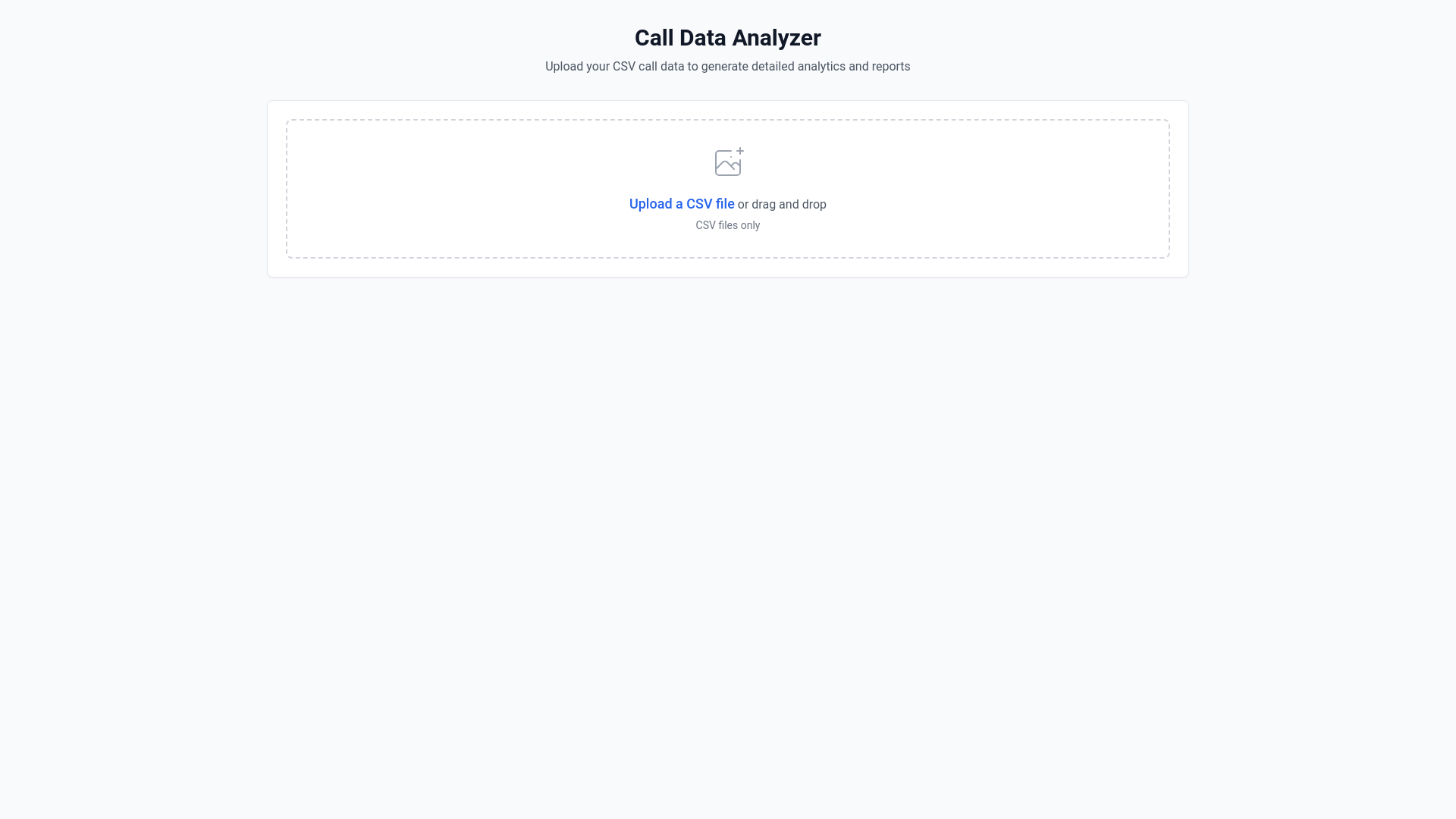Click the words 'drag and drop'

[x=789, y=205]
